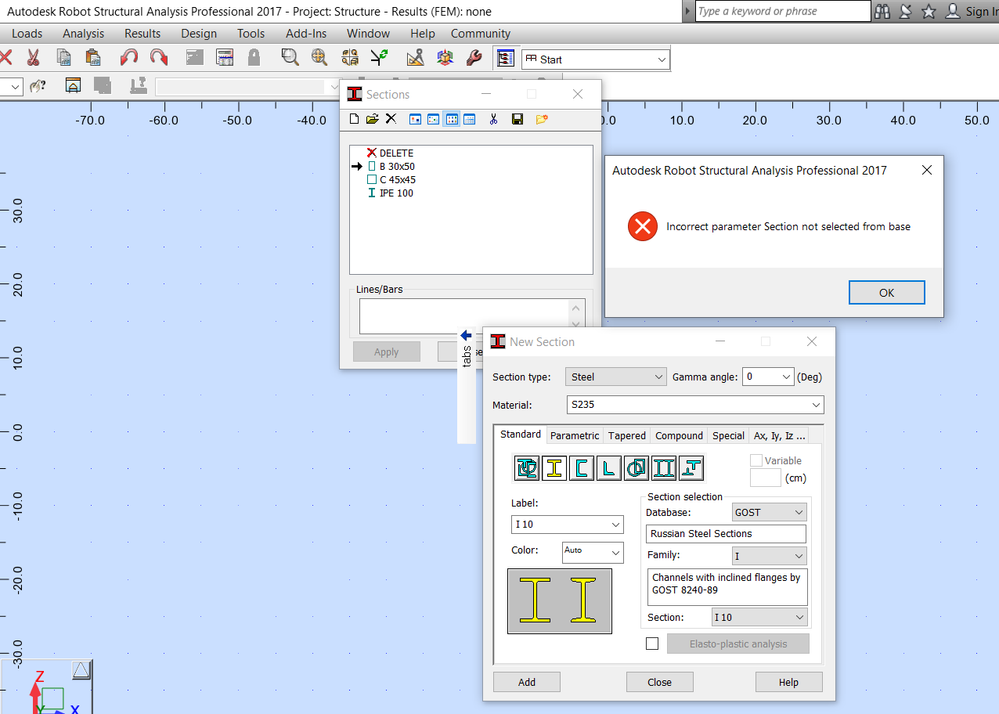Open the layout selection icon beside Start
Image resolution: width=999 pixels, height=714 pixels.
[505, 59]
